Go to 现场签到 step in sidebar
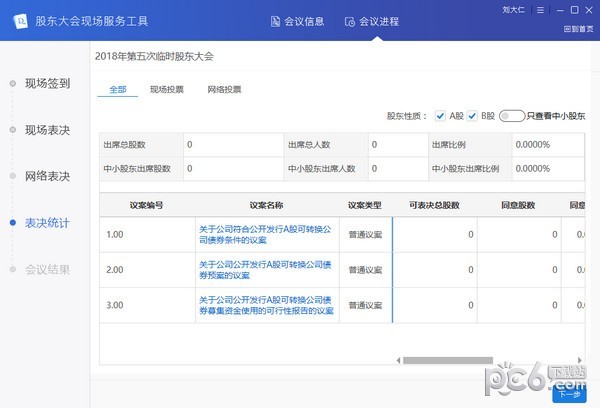Viewport: 600px width, 408px height. (47, 83)
